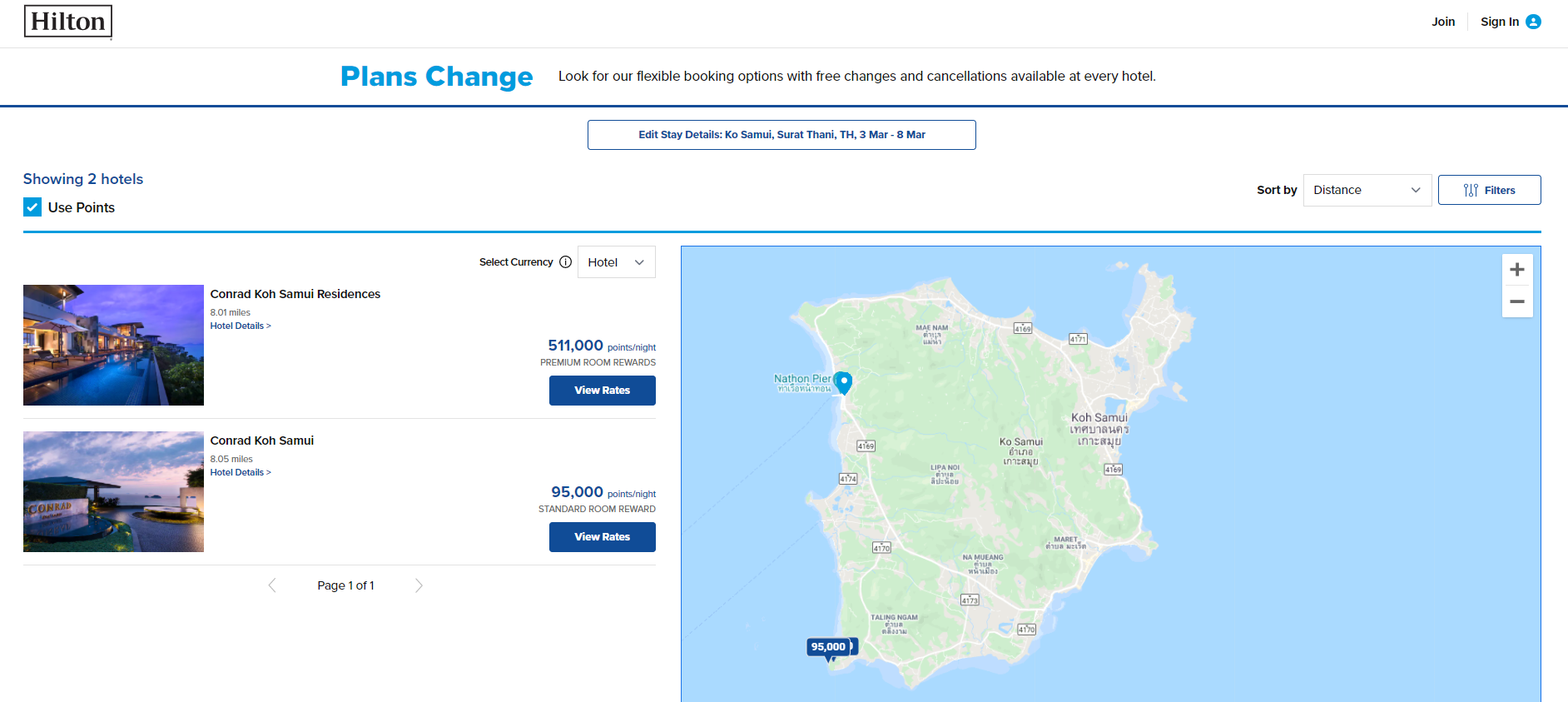
Task: Uncheck the Use Points checkbox
Action: [x=32, y=207]
